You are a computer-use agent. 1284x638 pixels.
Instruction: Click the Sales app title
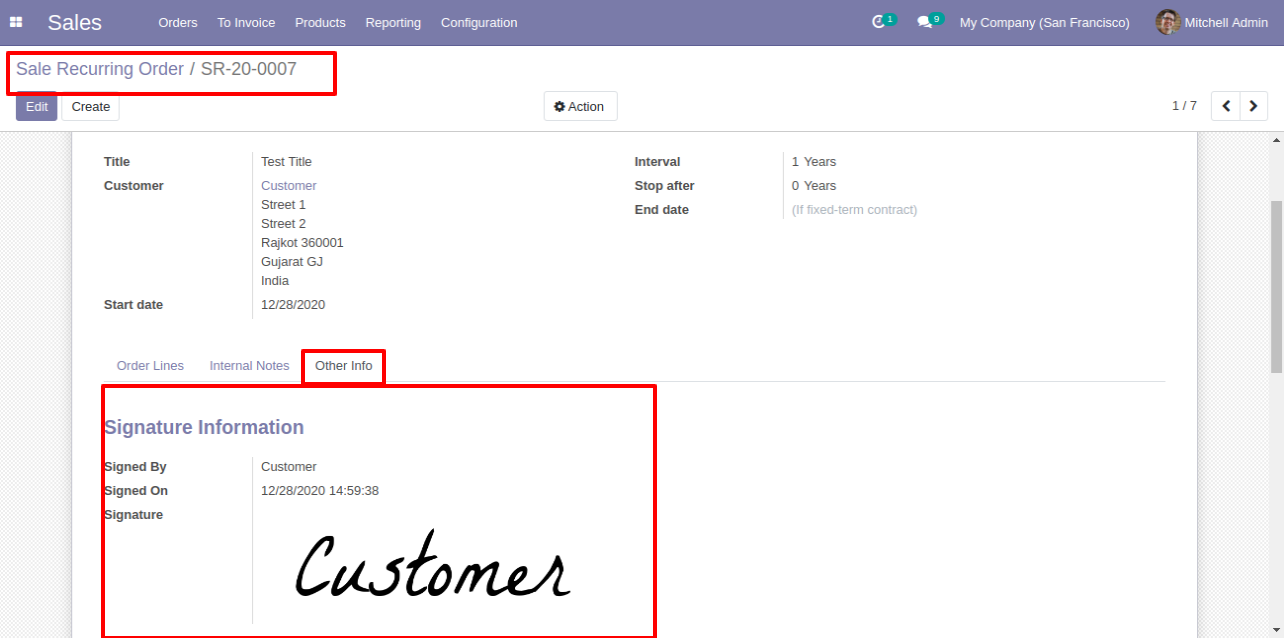pyautogui.click(x=75, y=22)
